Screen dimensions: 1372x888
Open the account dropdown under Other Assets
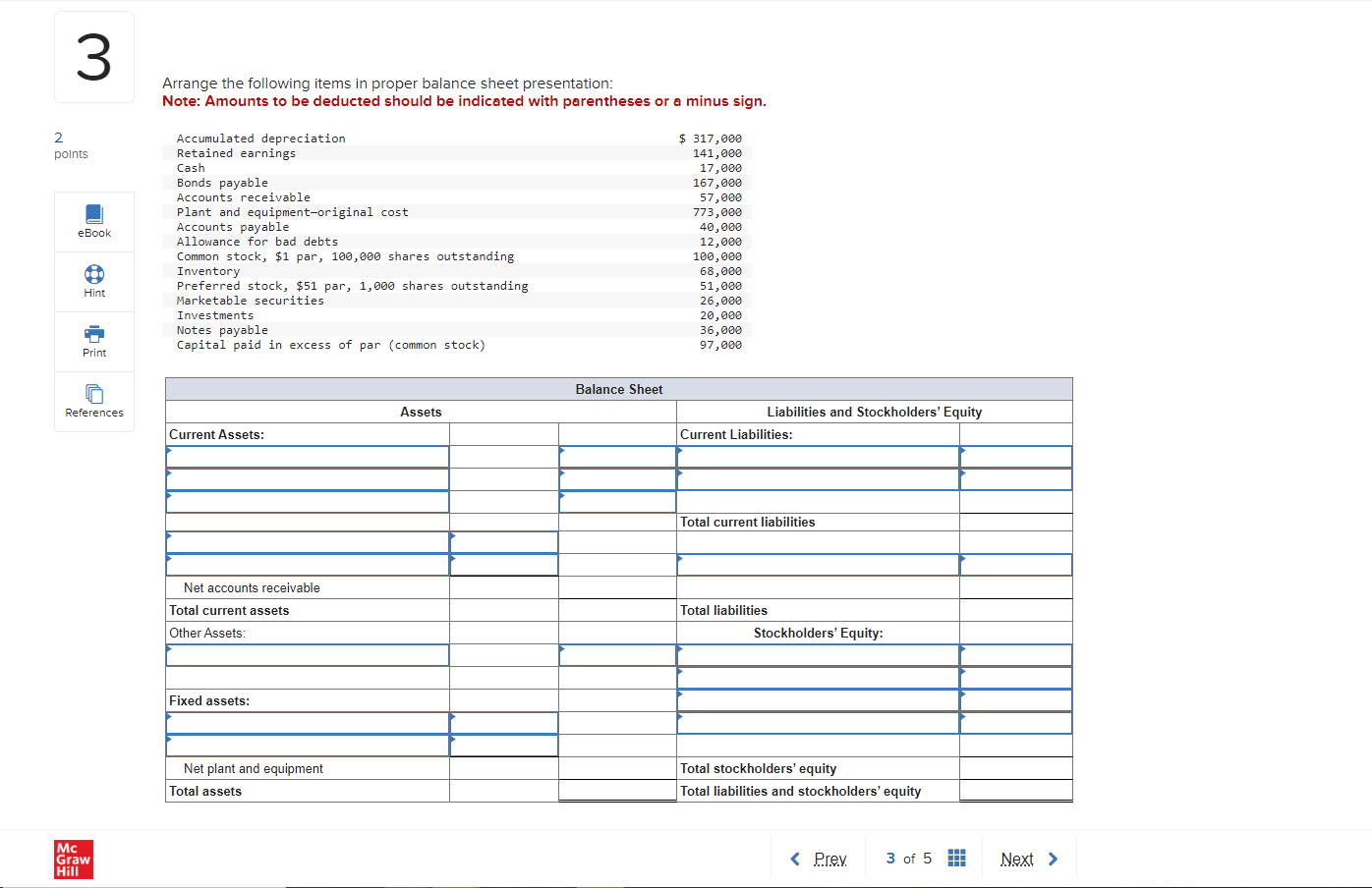click(x=308, y=655)
